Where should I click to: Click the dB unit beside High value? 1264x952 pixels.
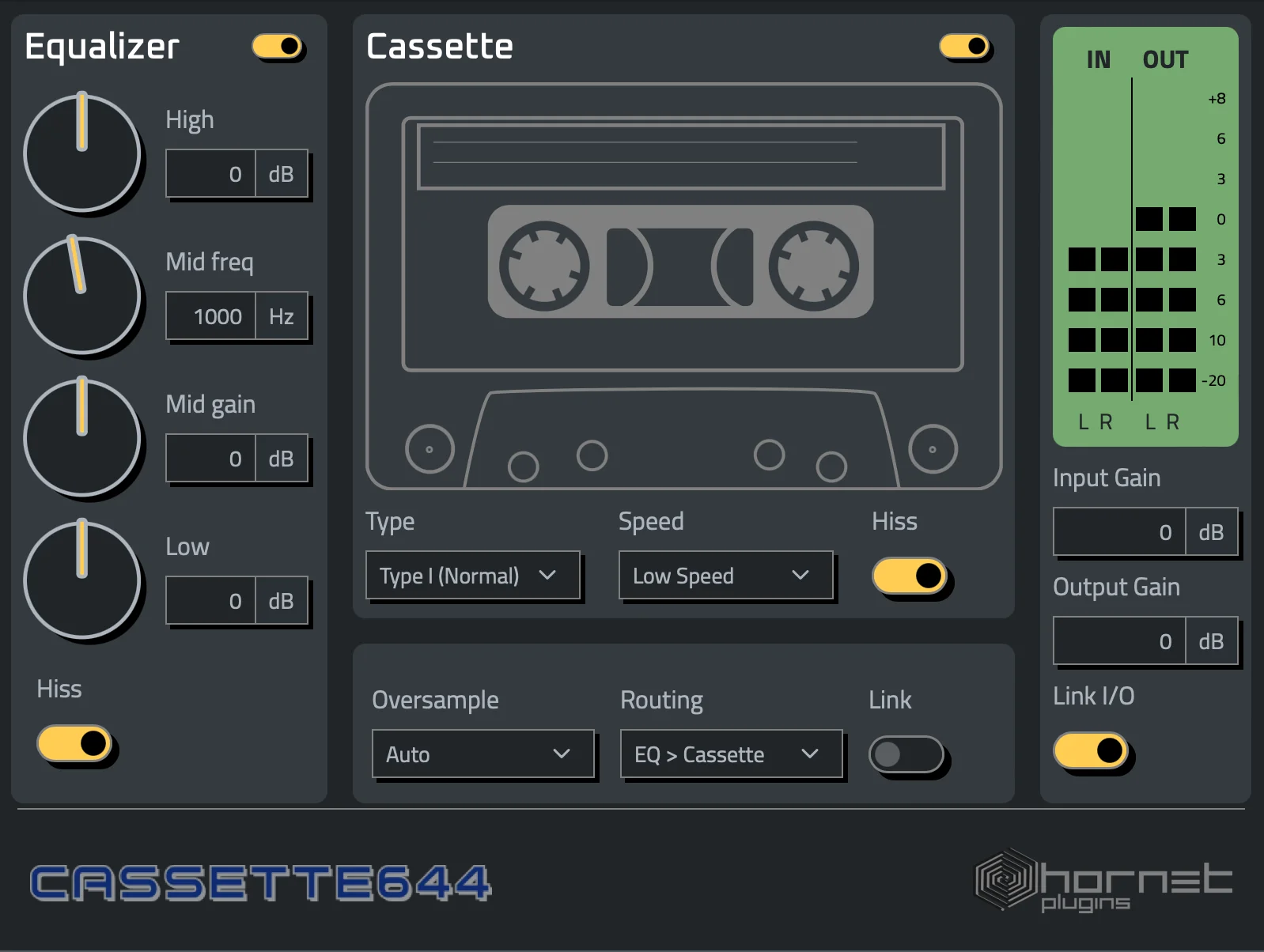point(282,174)
